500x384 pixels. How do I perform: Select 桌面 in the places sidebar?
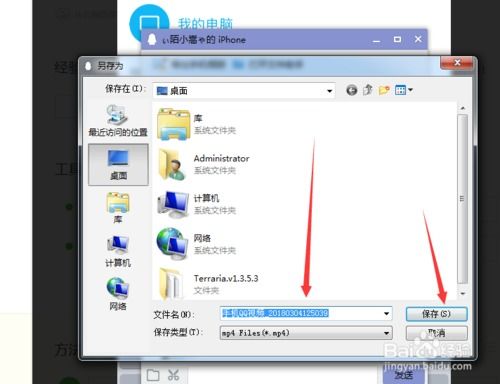click(x=118, y=165)
